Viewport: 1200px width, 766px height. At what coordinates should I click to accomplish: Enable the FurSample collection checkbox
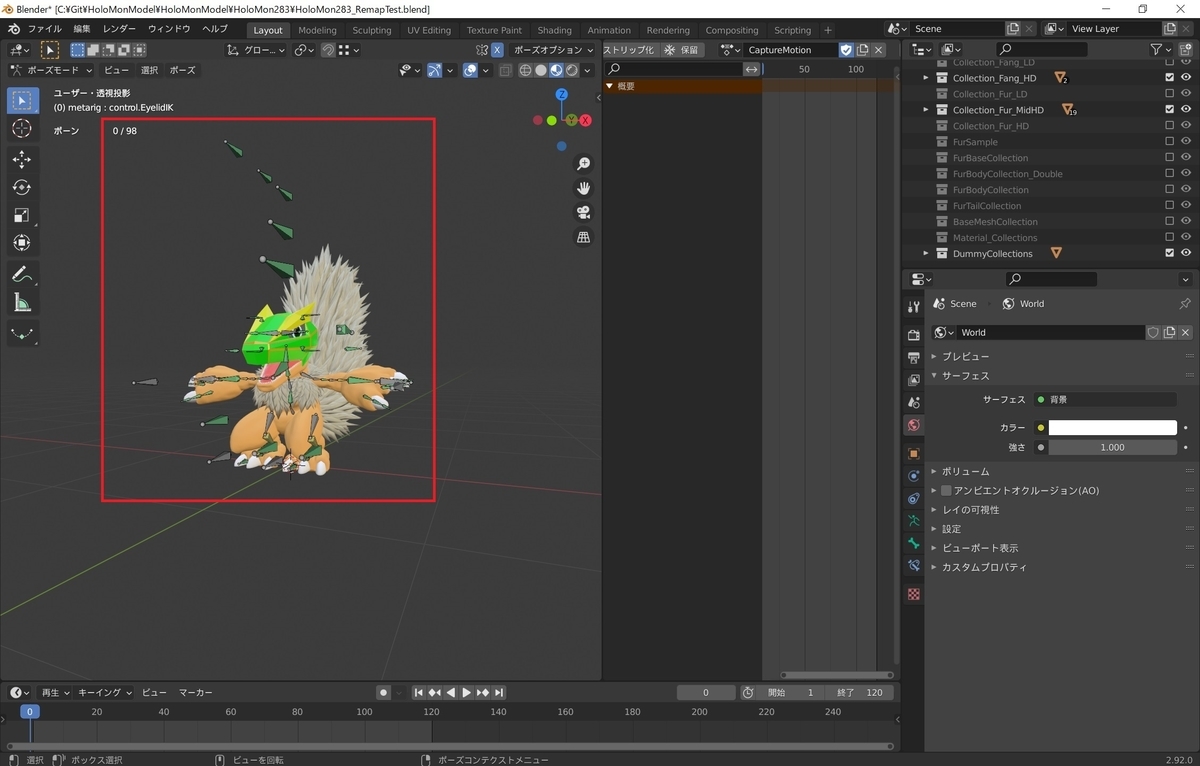click(1170, 142)
